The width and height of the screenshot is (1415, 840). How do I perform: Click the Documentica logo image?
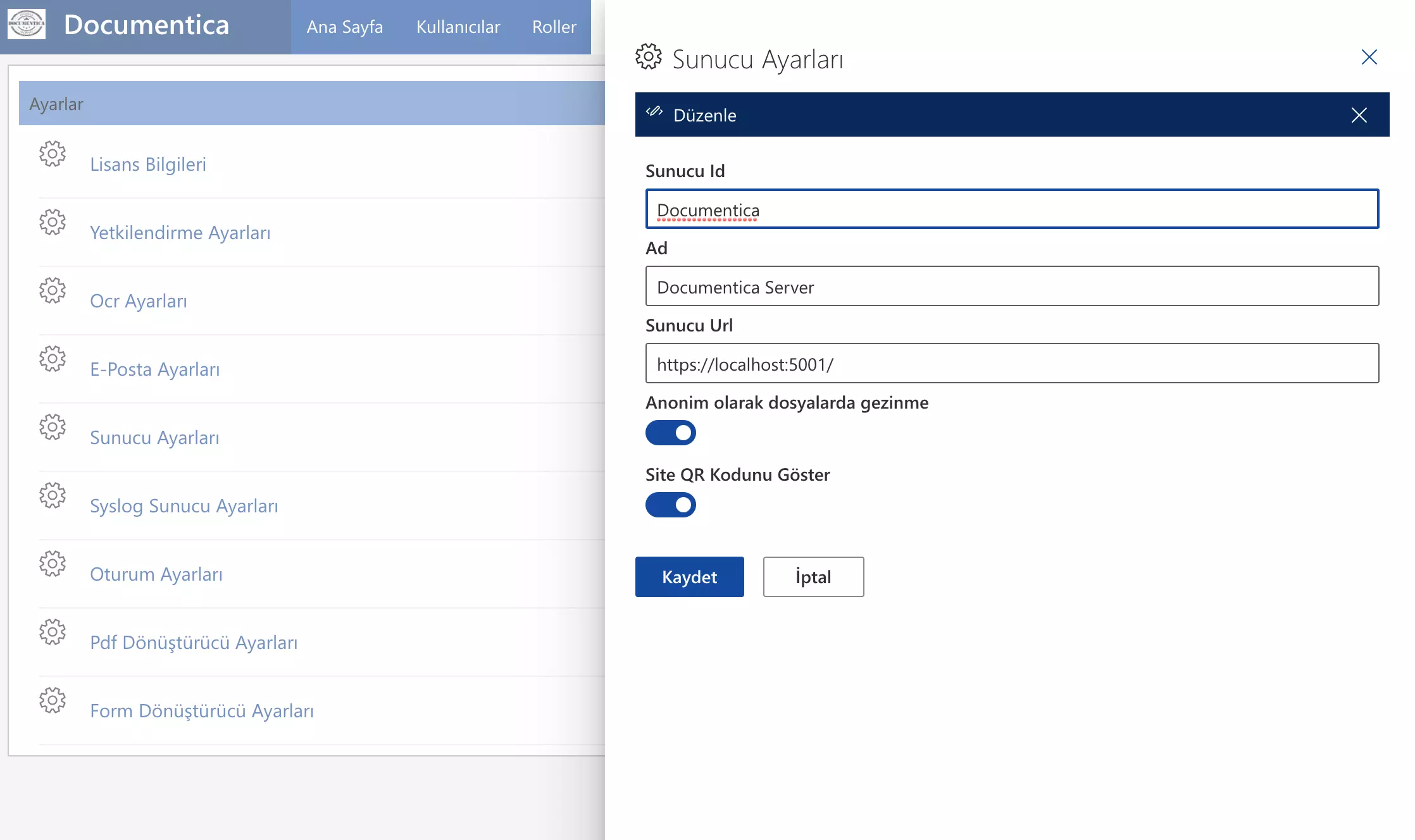27,25
